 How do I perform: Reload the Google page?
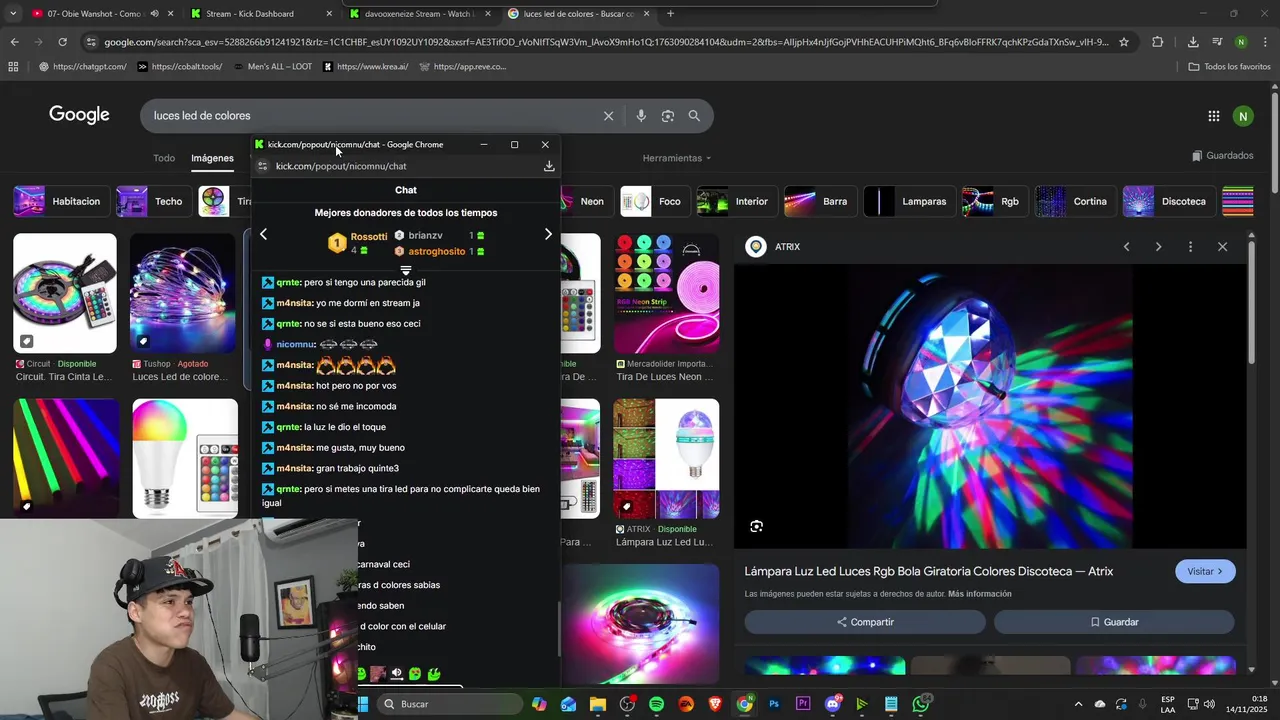(x=62, y=42)
